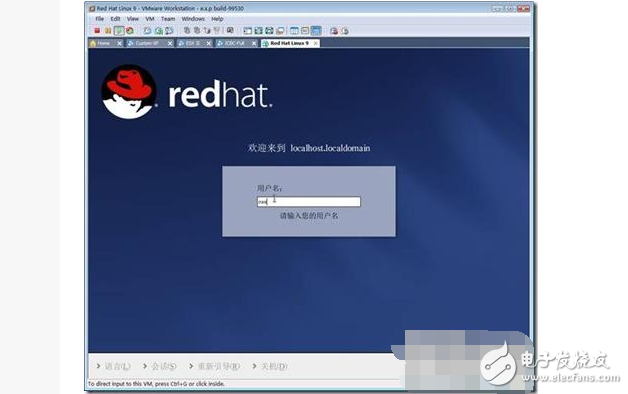Click the green Power On toolbar icon
The image size is (628, 394).
coord(119,30)
